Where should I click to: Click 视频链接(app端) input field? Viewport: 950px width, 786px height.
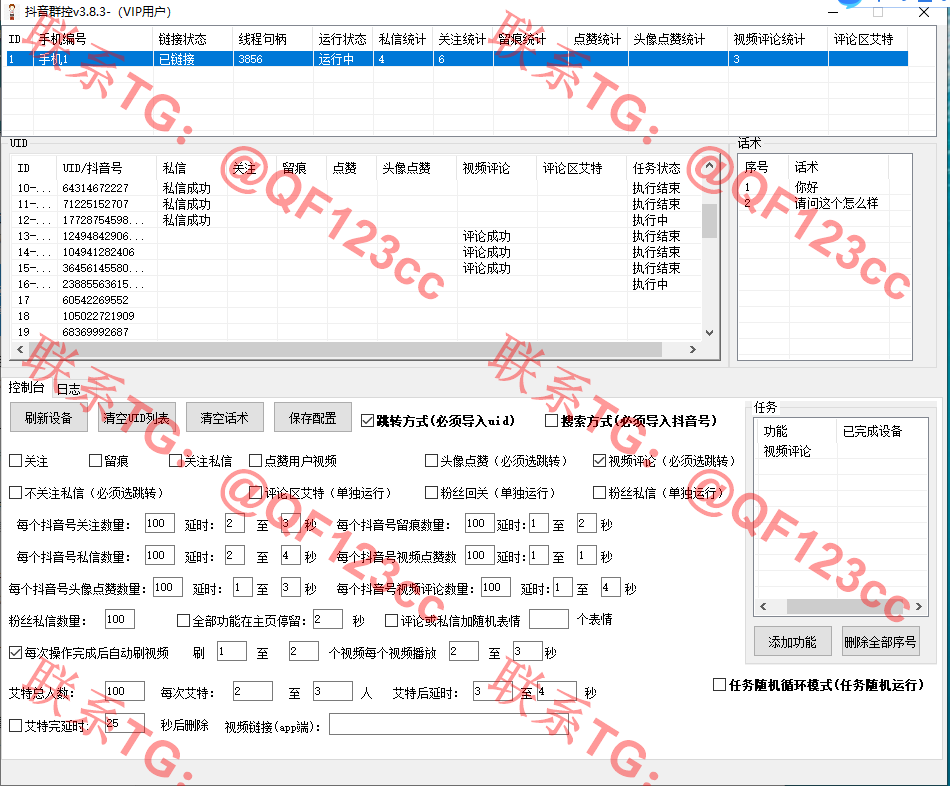(x=449, y=724)
